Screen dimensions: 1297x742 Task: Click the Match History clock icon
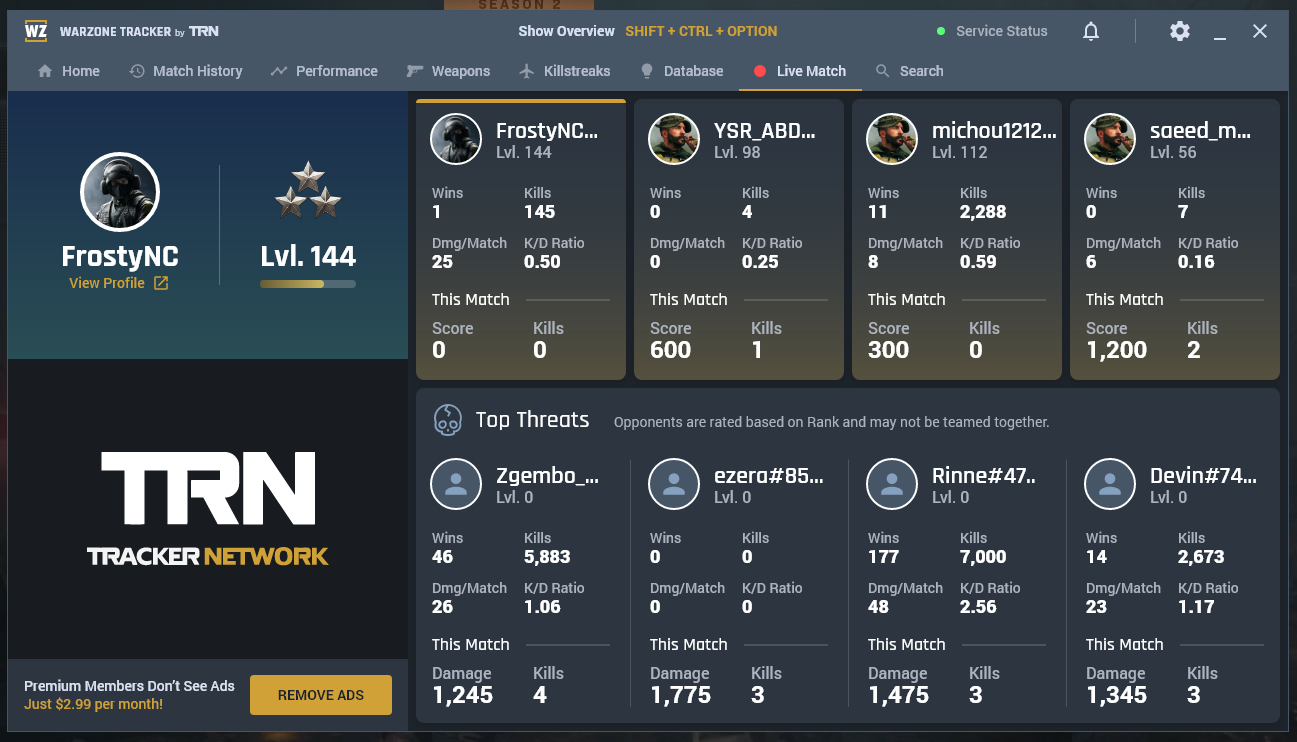(x=137, y=71)
